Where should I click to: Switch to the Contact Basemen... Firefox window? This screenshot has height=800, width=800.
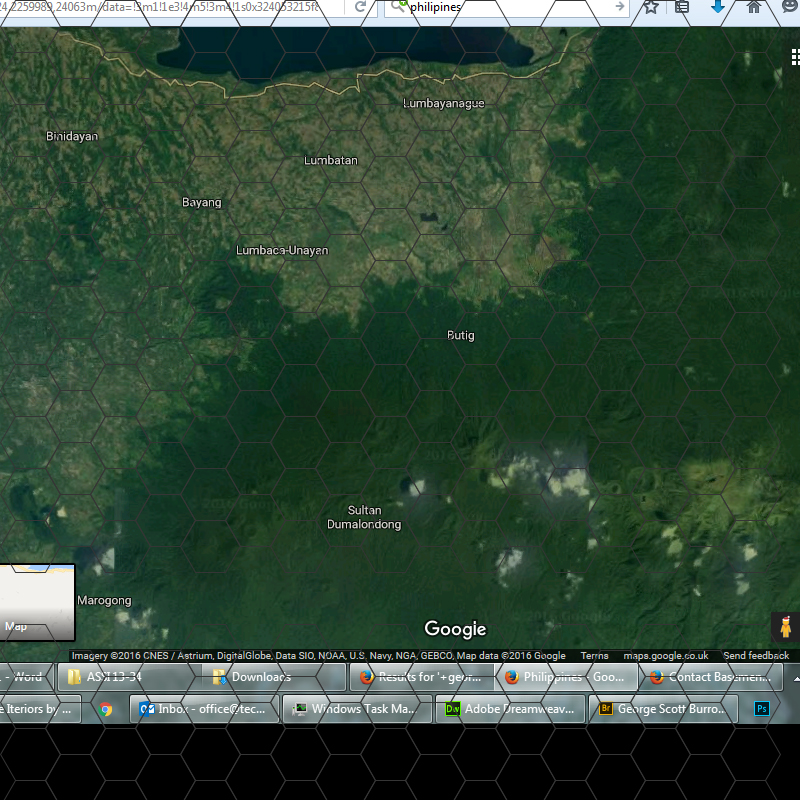pyautogui.click(x=711, y=677)
